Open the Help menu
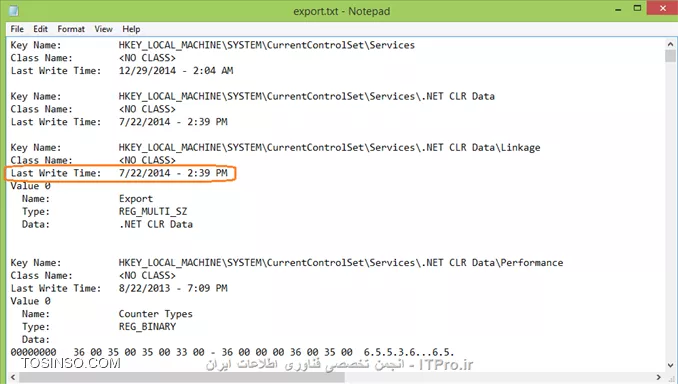This screenshot has width=678, height=384. pyautogui.click(x=131, y=29)
